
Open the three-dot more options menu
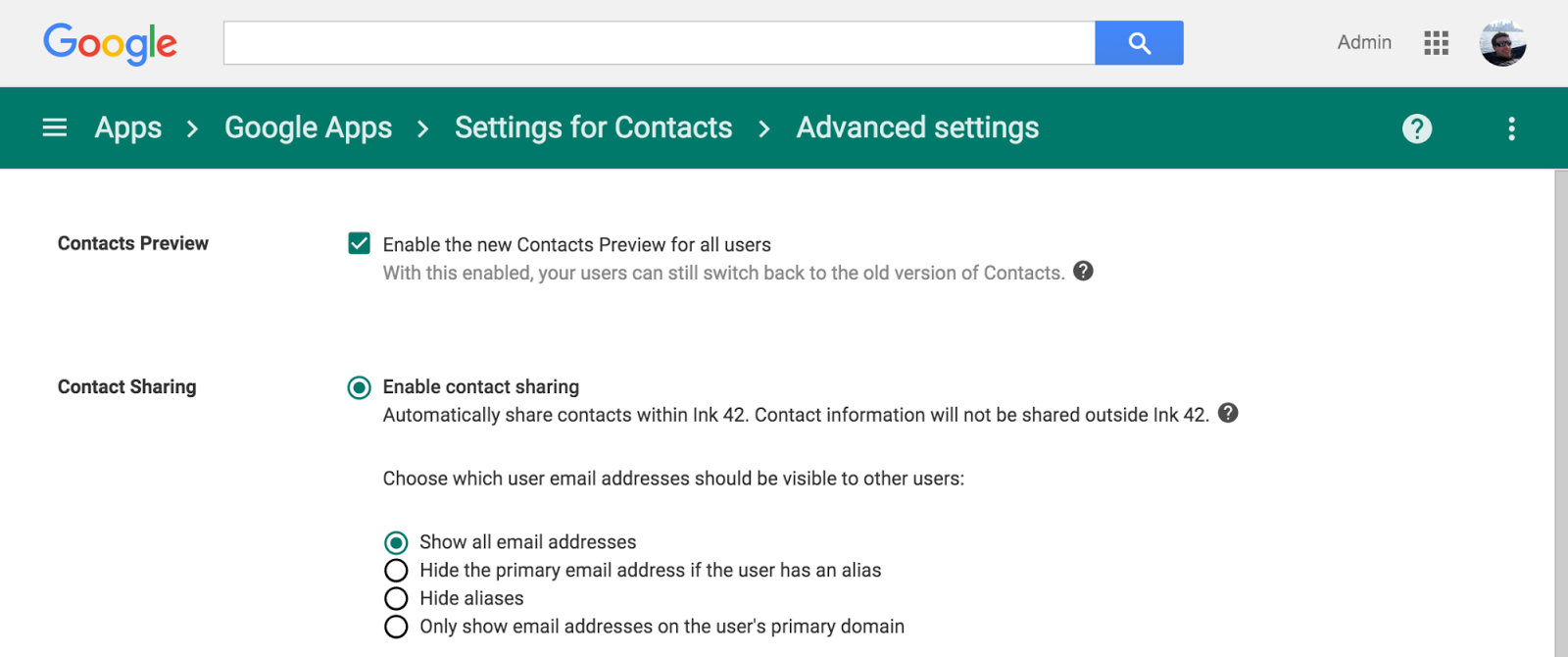[1511, 128]
